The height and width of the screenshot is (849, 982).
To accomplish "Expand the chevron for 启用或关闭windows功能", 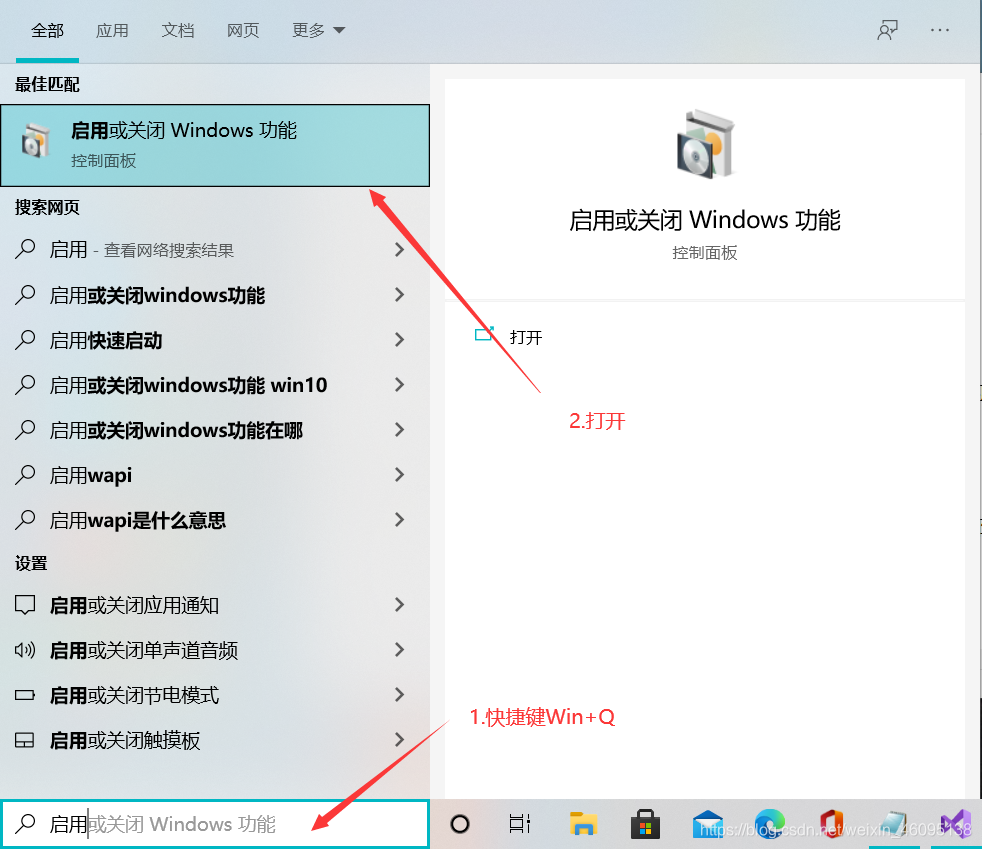I will click(399, 295).
